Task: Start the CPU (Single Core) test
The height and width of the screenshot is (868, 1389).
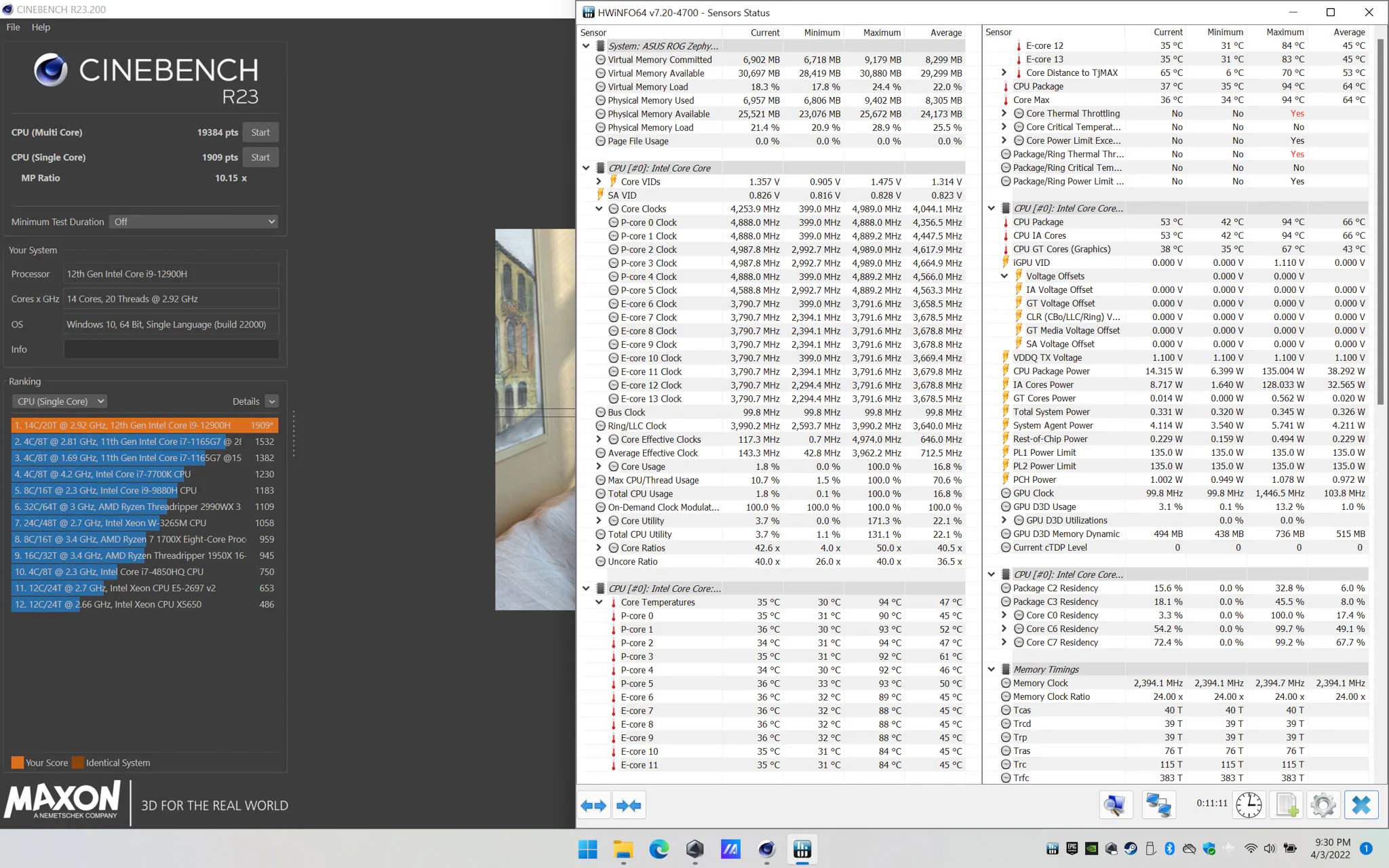Action: pos(260,157)
